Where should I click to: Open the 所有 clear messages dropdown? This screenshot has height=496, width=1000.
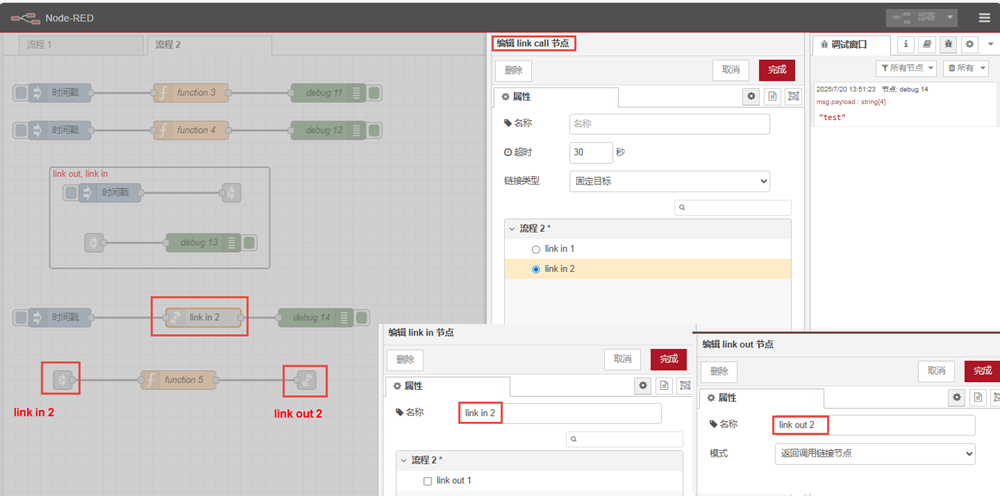966,68
